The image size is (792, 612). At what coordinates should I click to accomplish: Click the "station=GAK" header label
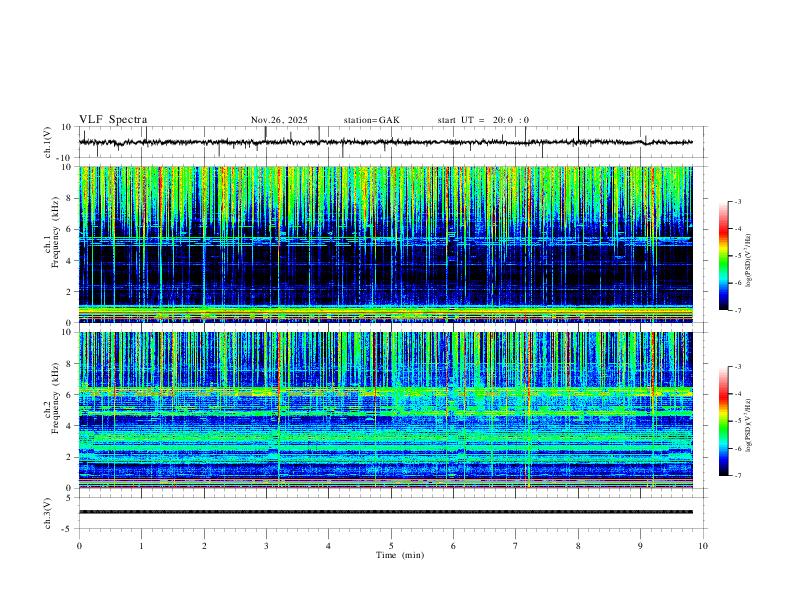(371, 120)
